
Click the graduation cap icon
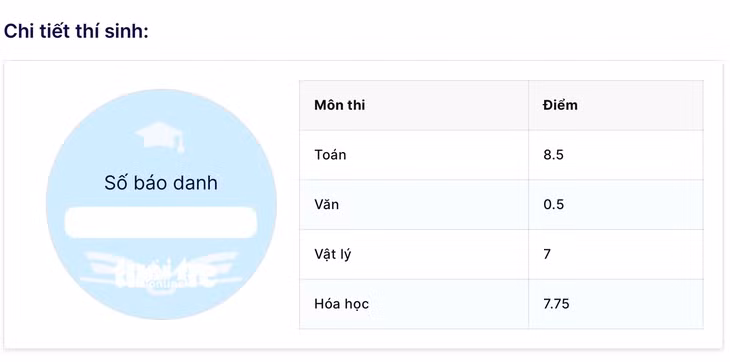point(159,136)
